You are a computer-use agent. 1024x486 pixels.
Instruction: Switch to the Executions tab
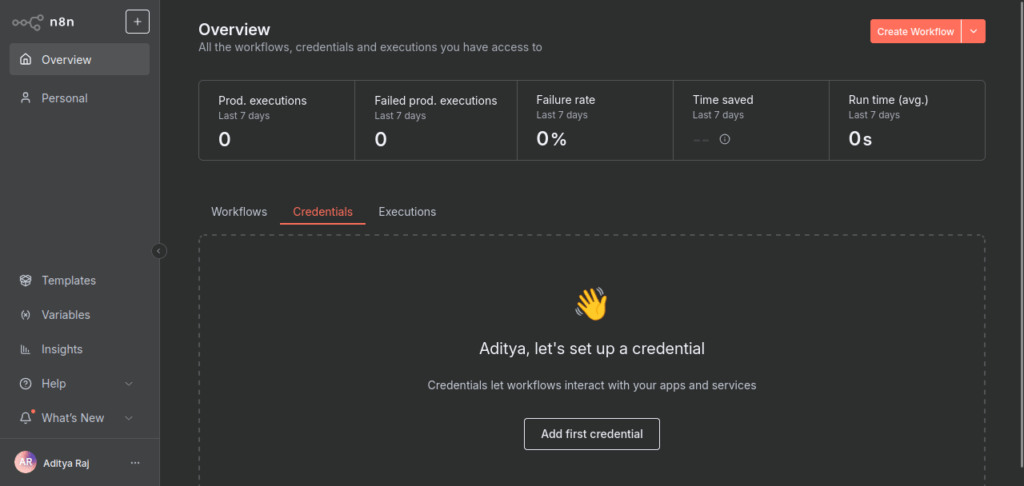[407, 212]
